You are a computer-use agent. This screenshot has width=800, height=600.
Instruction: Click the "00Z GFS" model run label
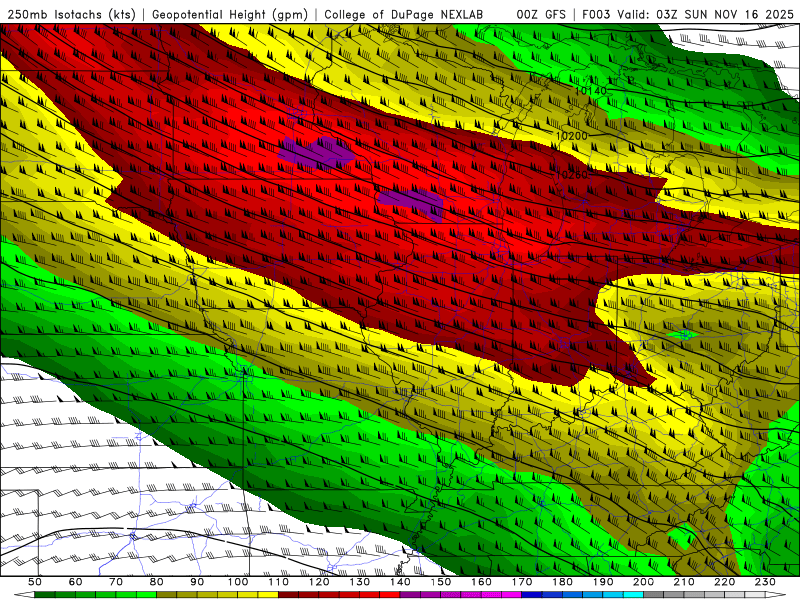click(x=541, y=14)
